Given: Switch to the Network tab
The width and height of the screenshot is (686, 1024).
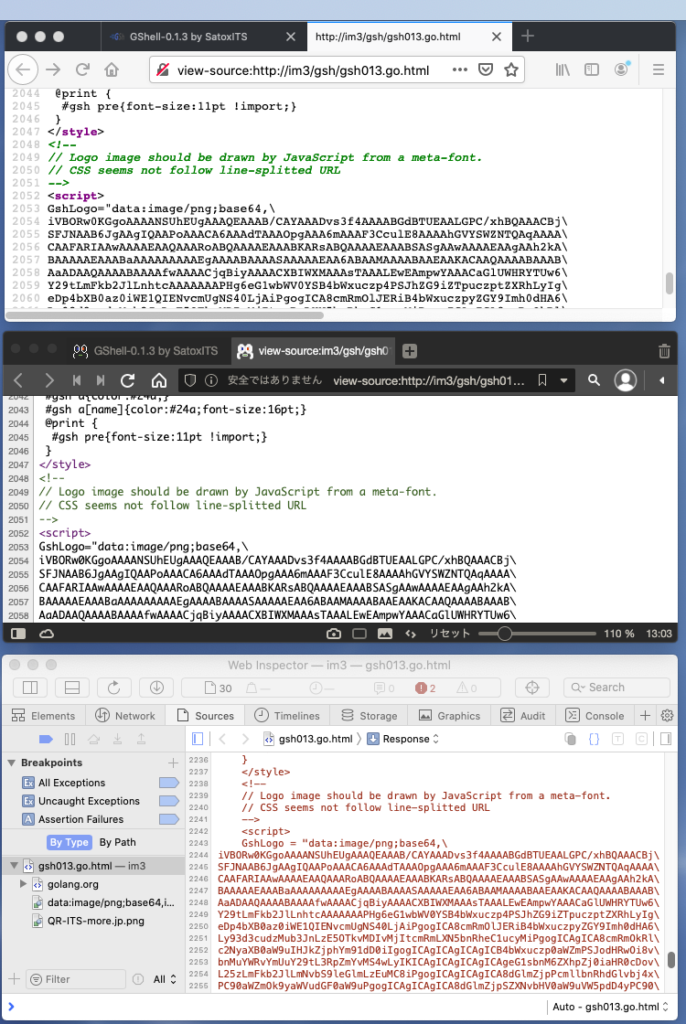Looking at the screenshot, I should (x=126, y=716).
